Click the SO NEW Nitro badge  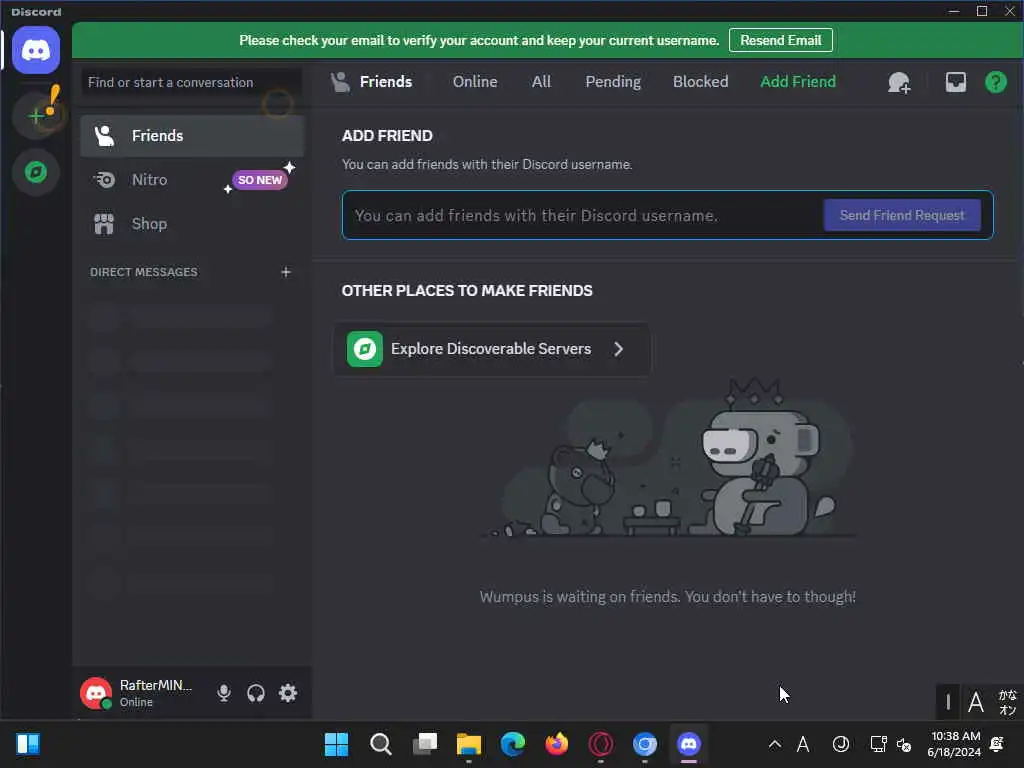[x=260, y=180]
